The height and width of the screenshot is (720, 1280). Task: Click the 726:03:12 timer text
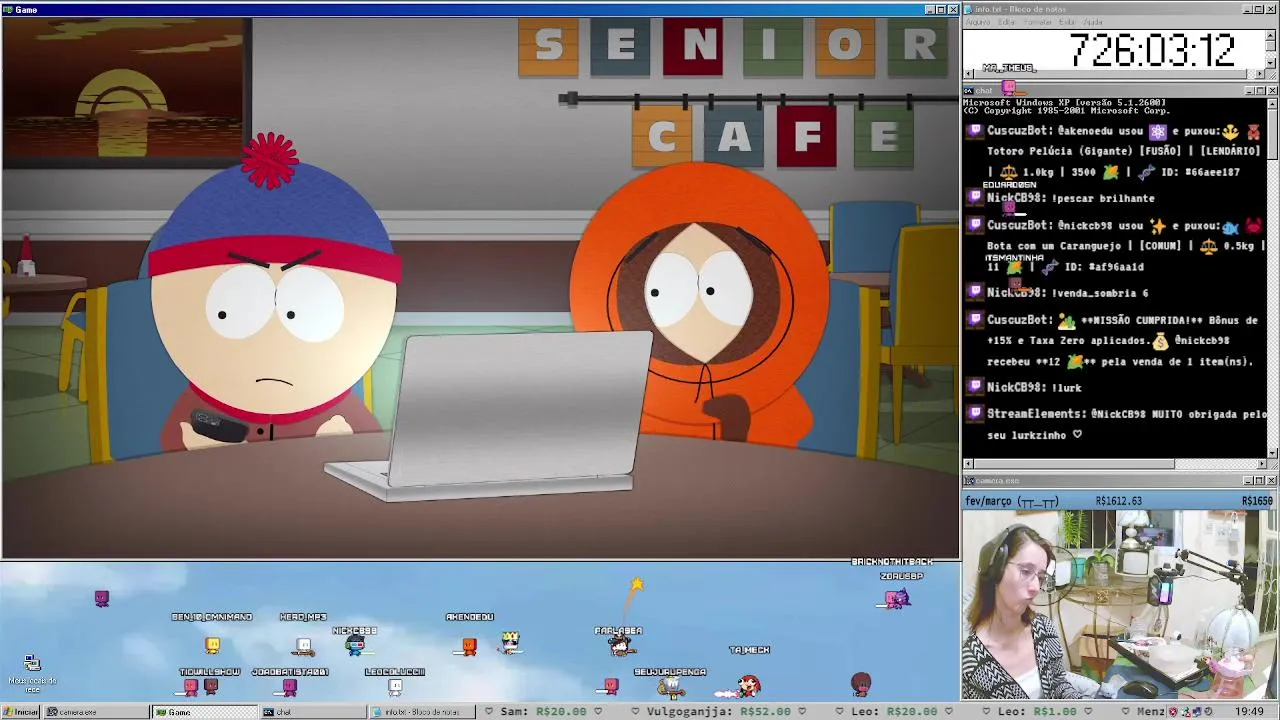tap(1152, 49)
